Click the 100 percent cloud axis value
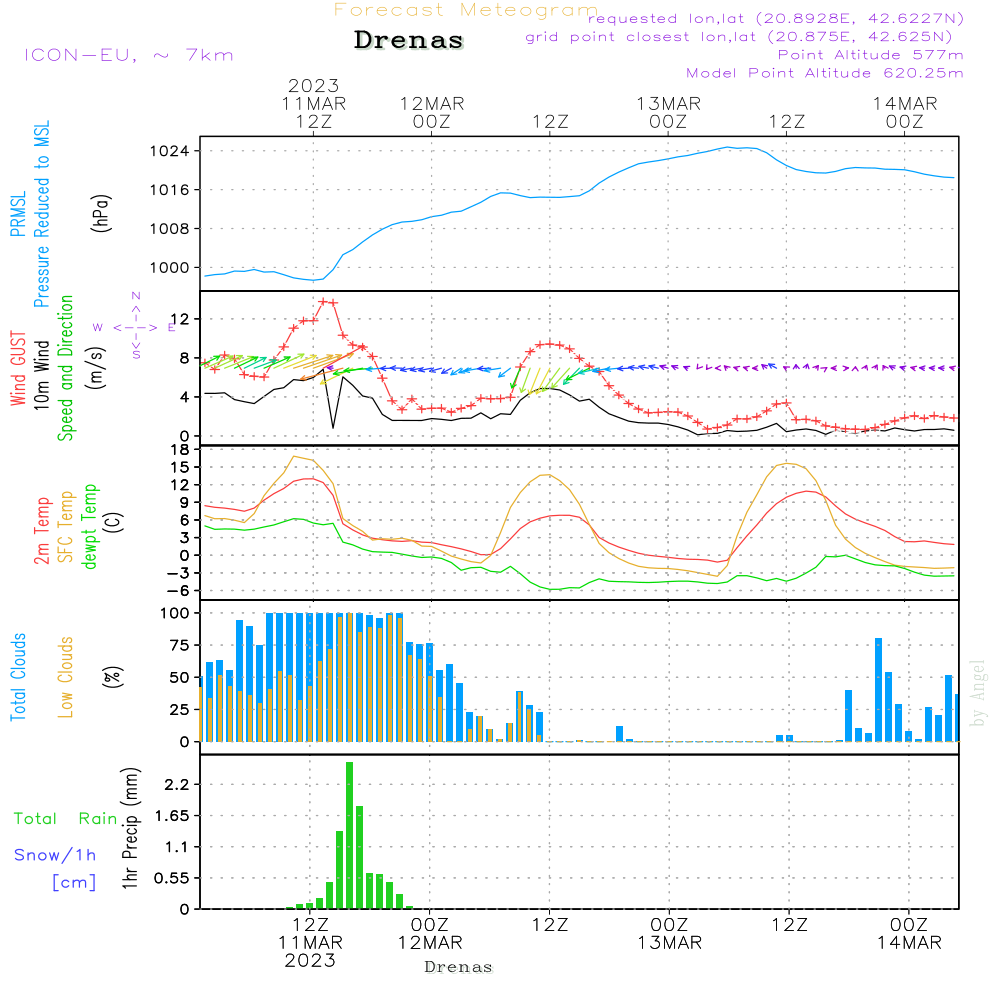Viewport: 1000px width, 1000px height. click(x=175, y=614)
